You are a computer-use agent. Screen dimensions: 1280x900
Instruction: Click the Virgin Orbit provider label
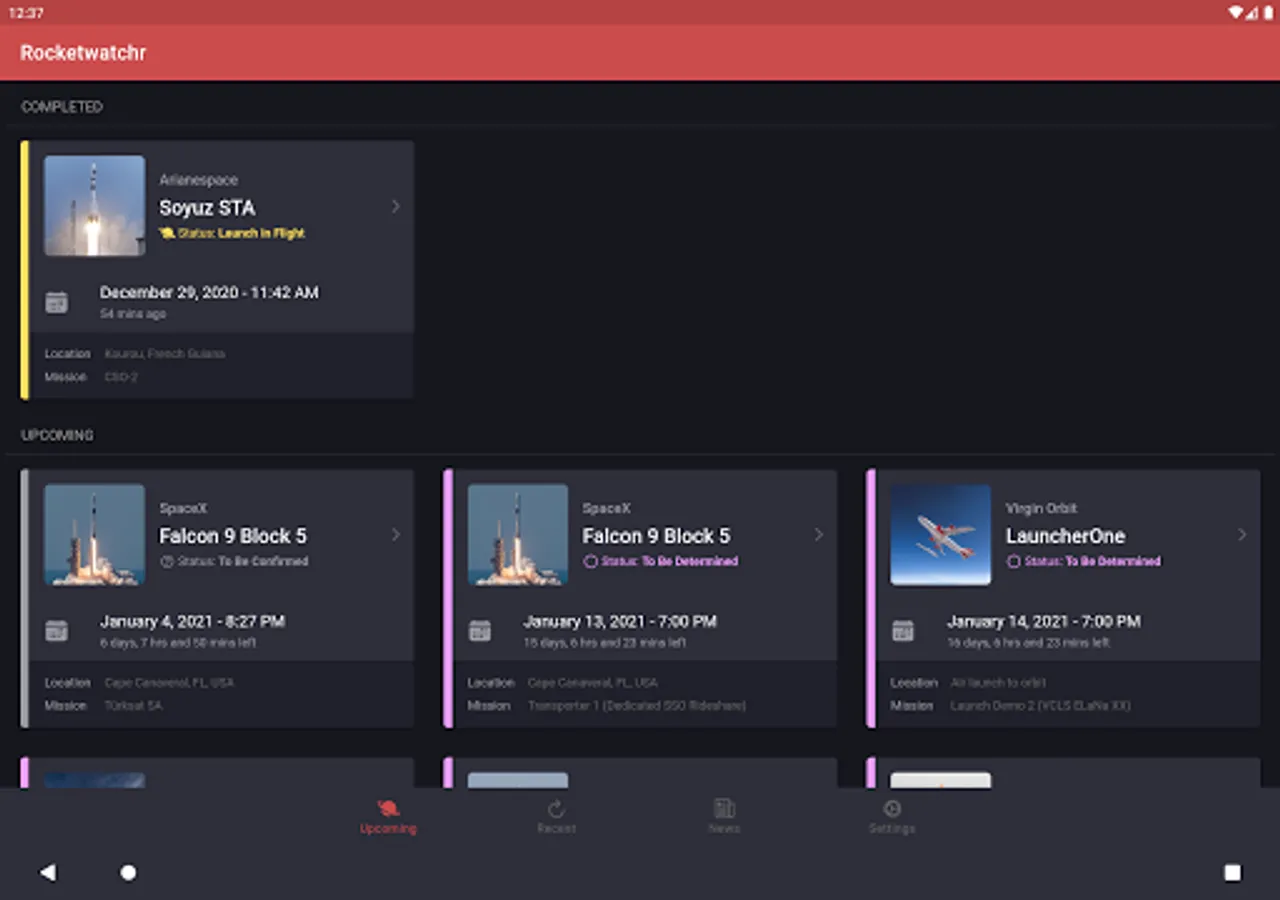1041,508
